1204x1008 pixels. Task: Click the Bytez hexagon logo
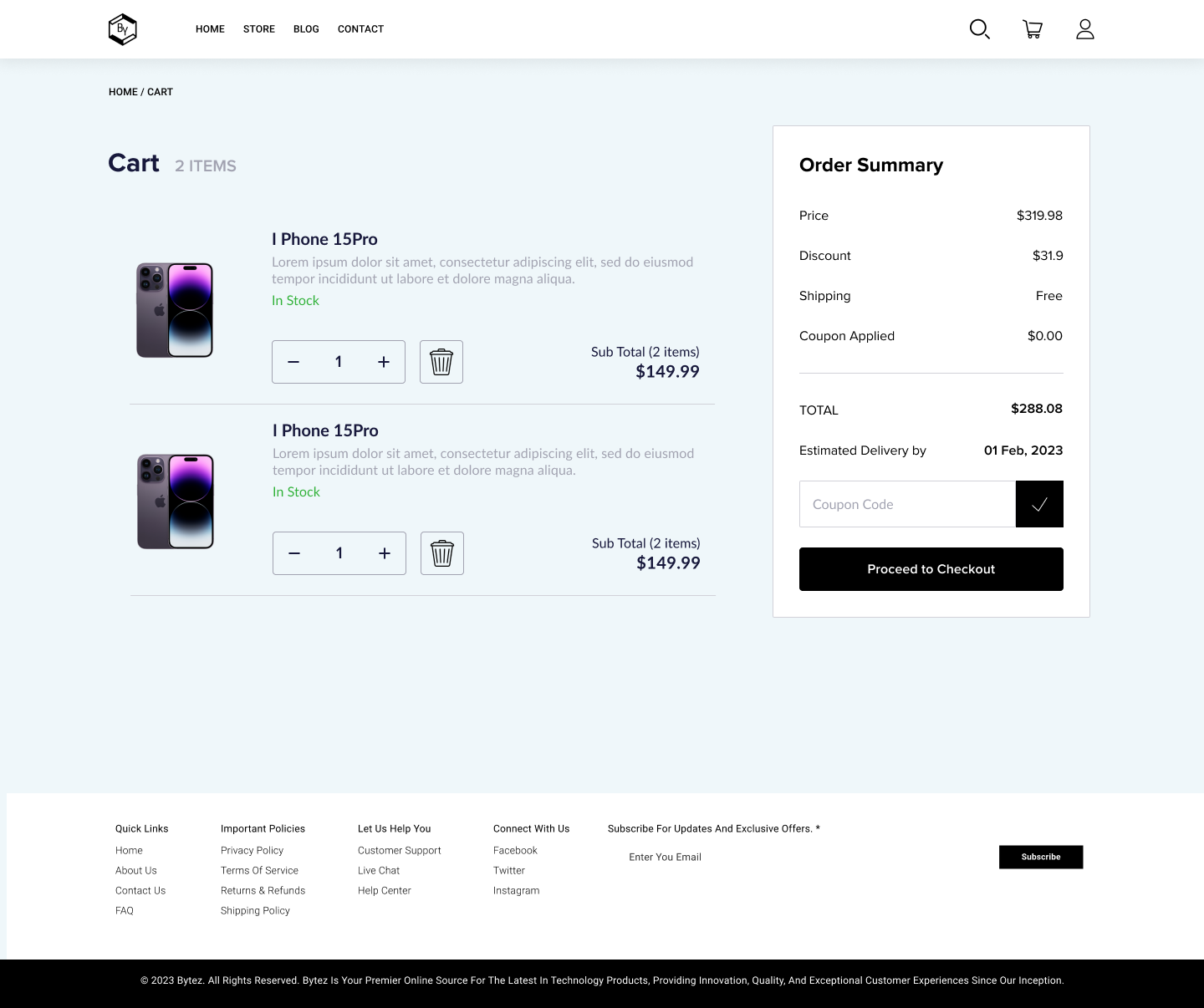[x=123, y=29]
